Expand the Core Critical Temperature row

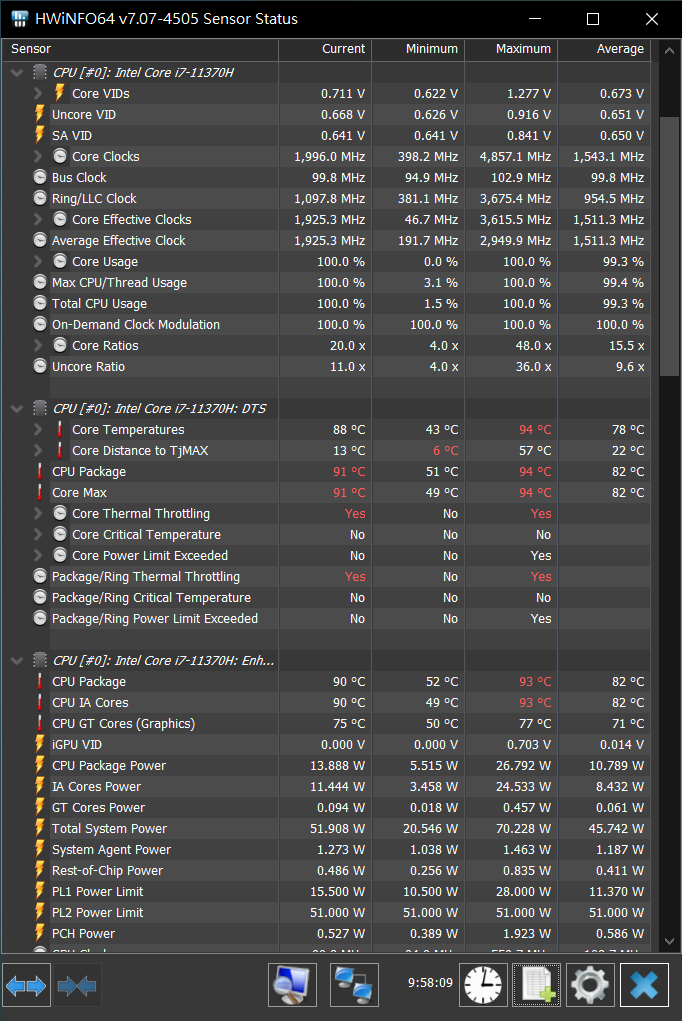(x=38, y=535)
